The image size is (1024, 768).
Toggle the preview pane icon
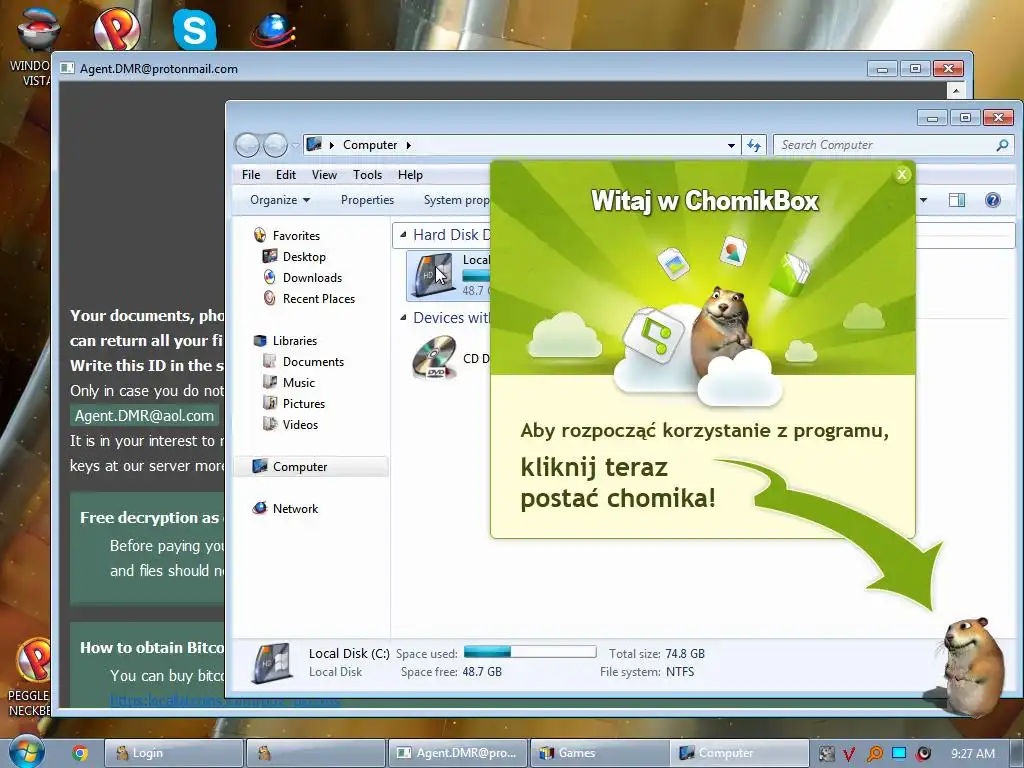coord(957,200)
